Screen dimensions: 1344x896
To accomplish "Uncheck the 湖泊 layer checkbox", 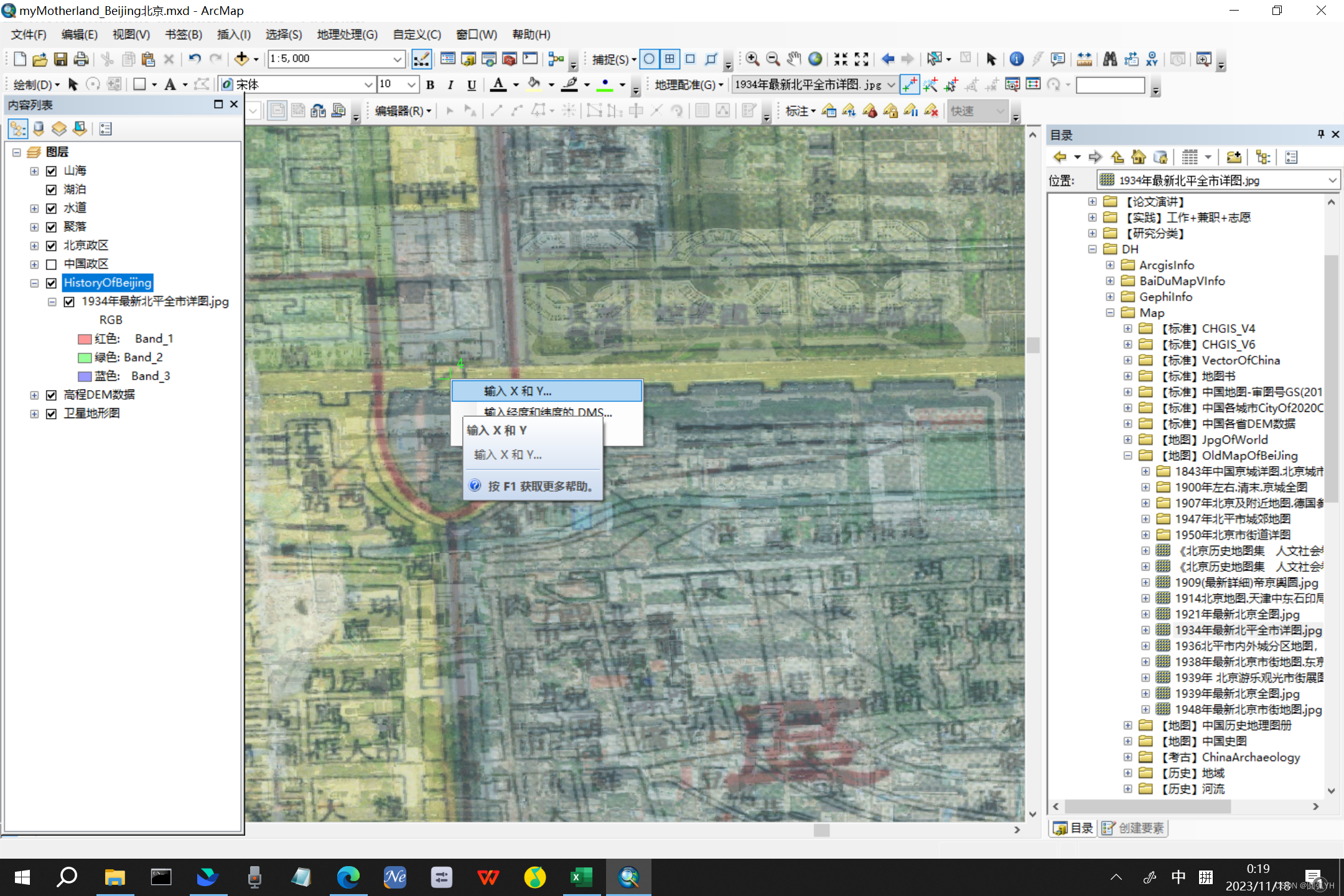I will [52, 189].
